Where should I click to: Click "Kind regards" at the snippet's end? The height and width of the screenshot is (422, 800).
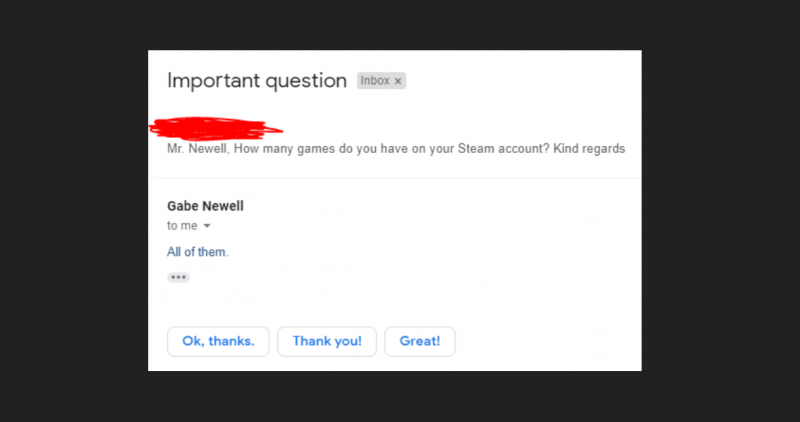[x=593, y=149]
